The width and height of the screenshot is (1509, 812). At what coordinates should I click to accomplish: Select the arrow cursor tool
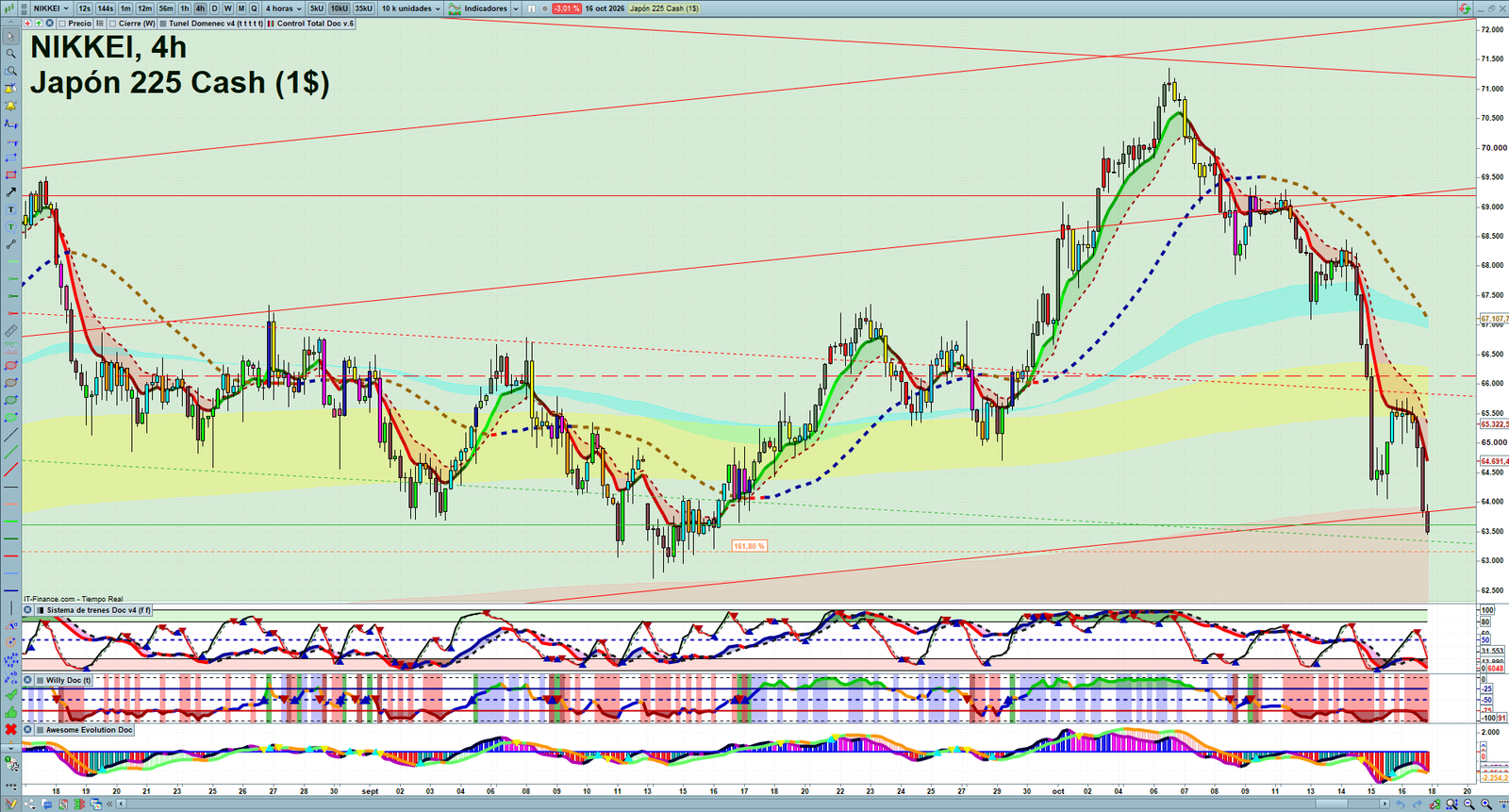pos(10,36)
